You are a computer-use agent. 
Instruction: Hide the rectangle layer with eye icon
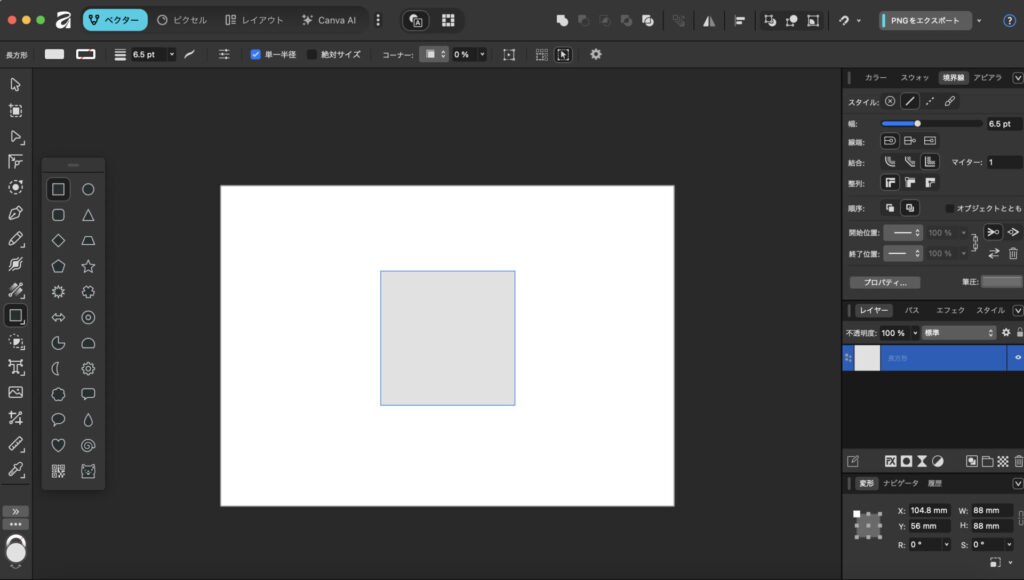(1018, 357)
